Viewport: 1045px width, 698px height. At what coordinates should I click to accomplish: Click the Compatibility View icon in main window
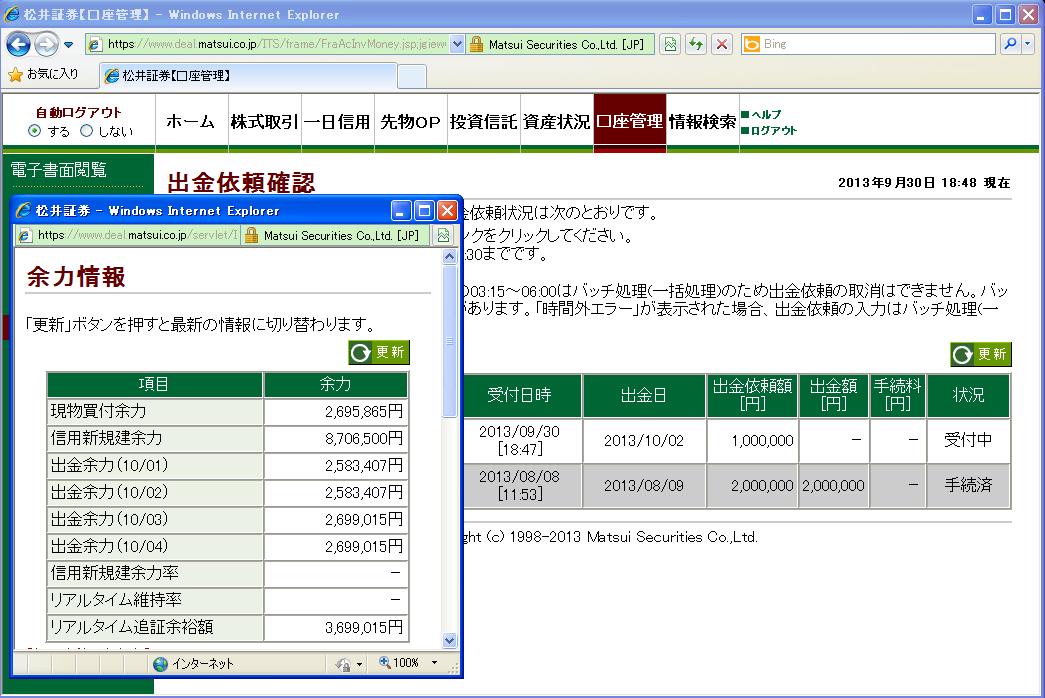tap(670, 44)
